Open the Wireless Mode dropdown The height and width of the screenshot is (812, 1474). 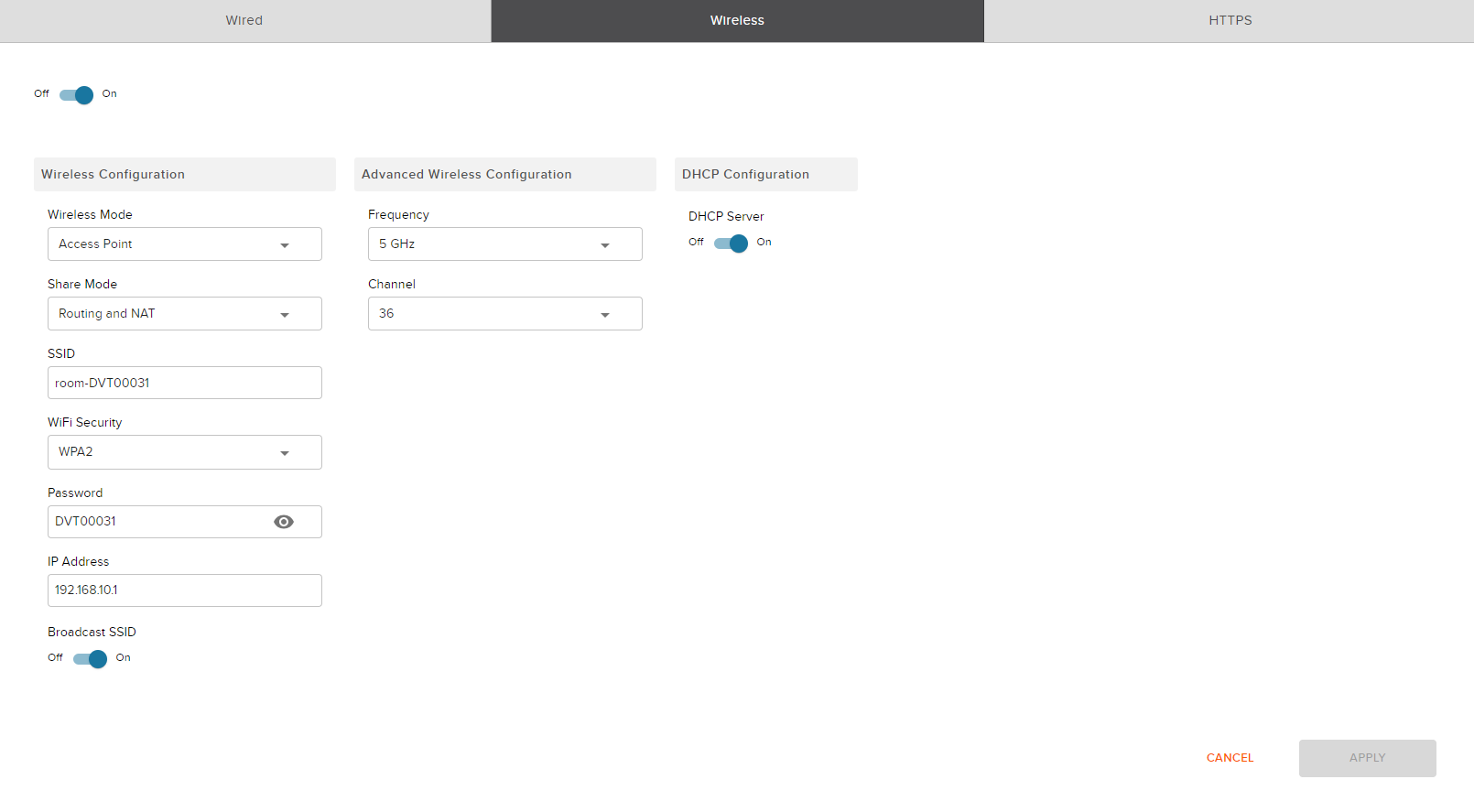pos(184,244)
